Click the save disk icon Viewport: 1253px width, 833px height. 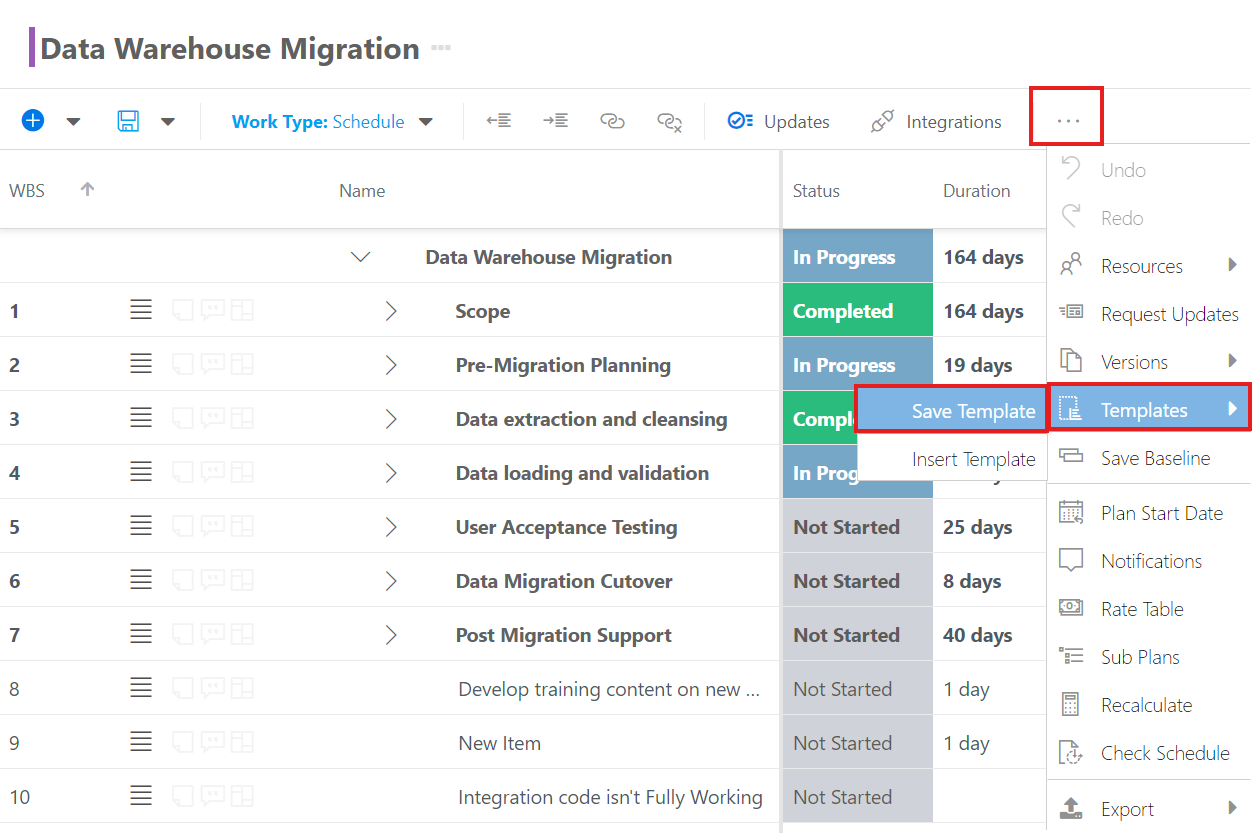pyautogui.click(x=128, y=121)
